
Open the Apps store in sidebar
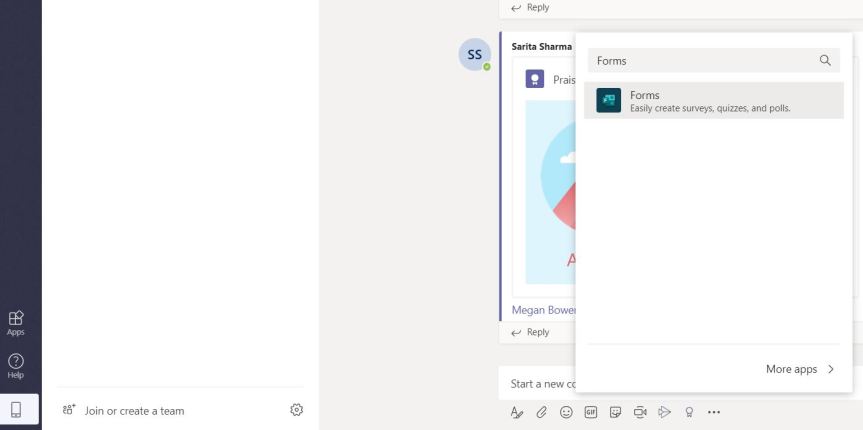coord(16,321)
